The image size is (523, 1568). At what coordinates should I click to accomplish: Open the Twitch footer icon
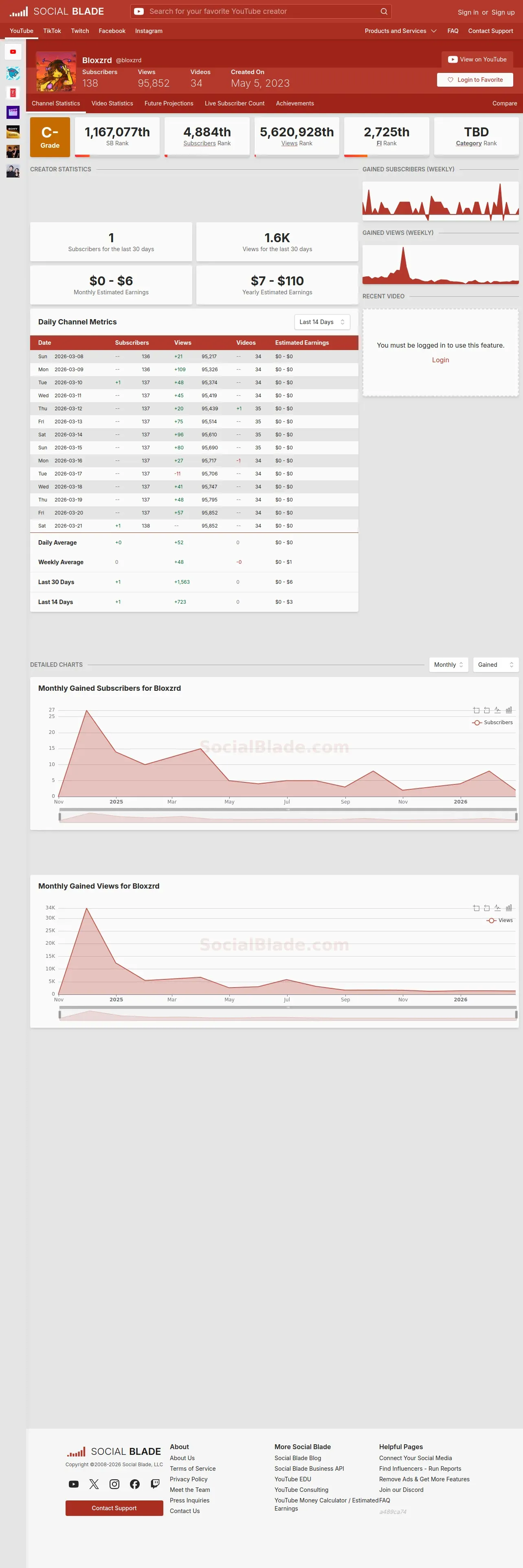tap(155, 1484)
